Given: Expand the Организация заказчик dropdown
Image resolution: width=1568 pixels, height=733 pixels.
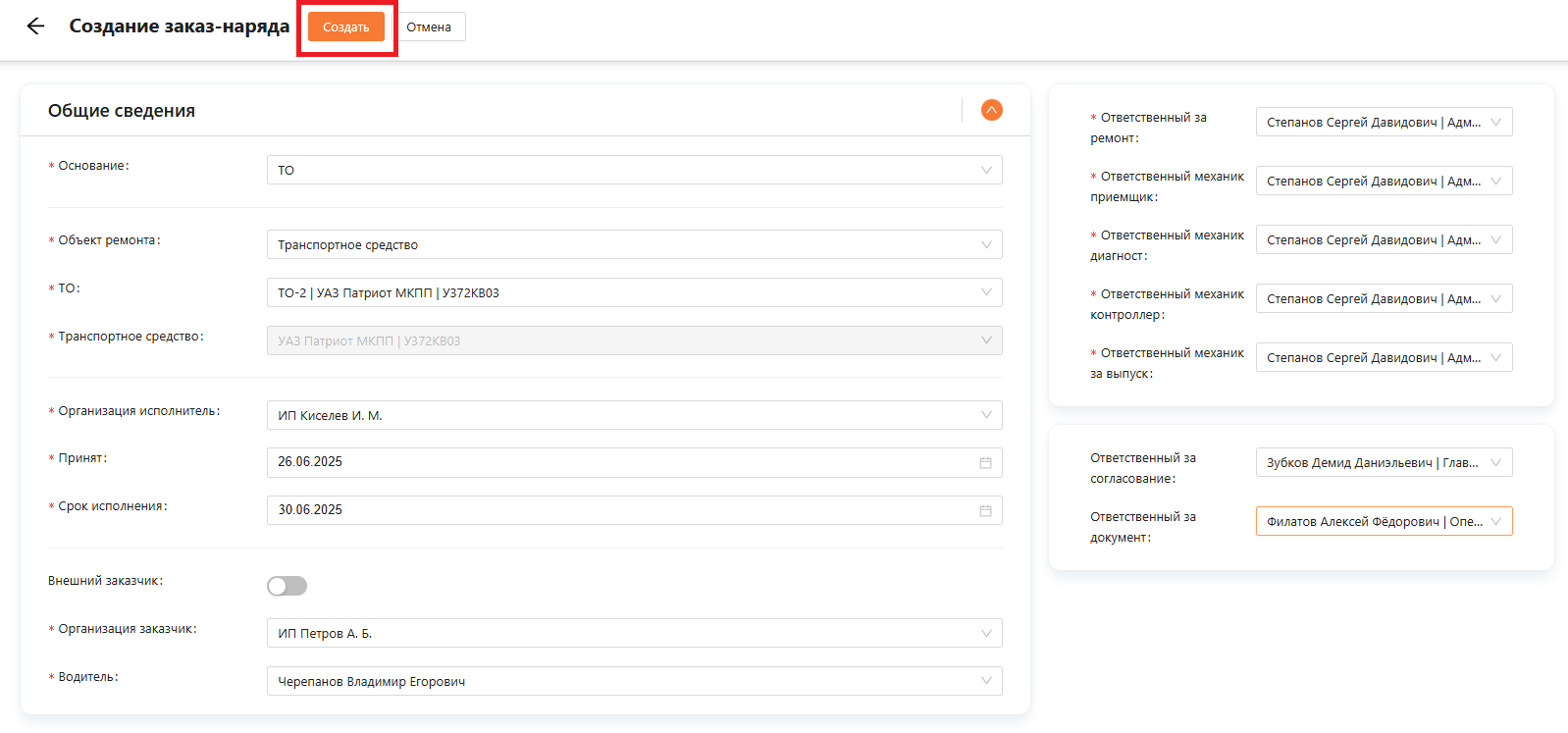Looking at the screenshot, I should (633, 634).
